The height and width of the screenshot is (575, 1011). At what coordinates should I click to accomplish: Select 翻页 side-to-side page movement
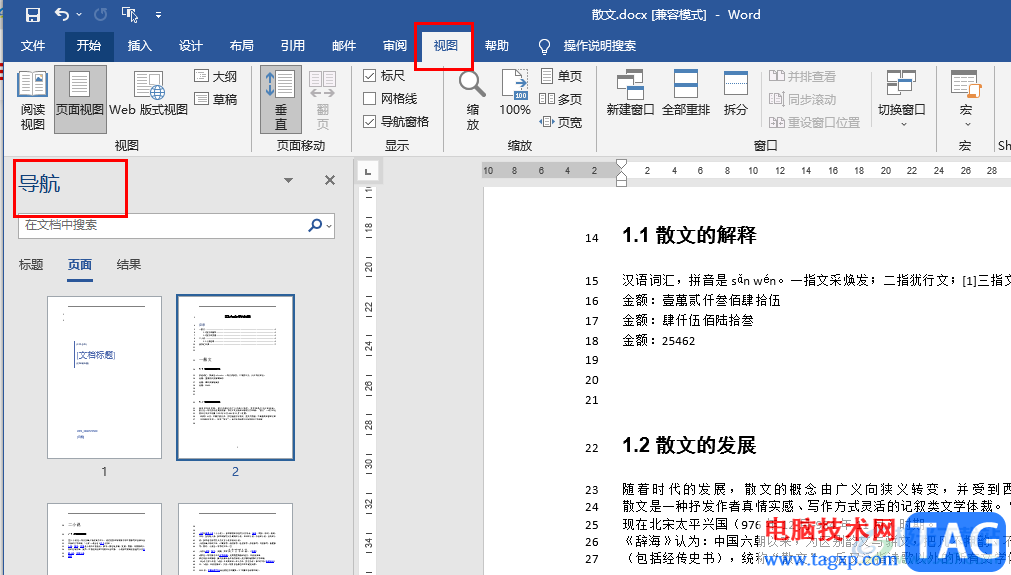tap(323, 101)
